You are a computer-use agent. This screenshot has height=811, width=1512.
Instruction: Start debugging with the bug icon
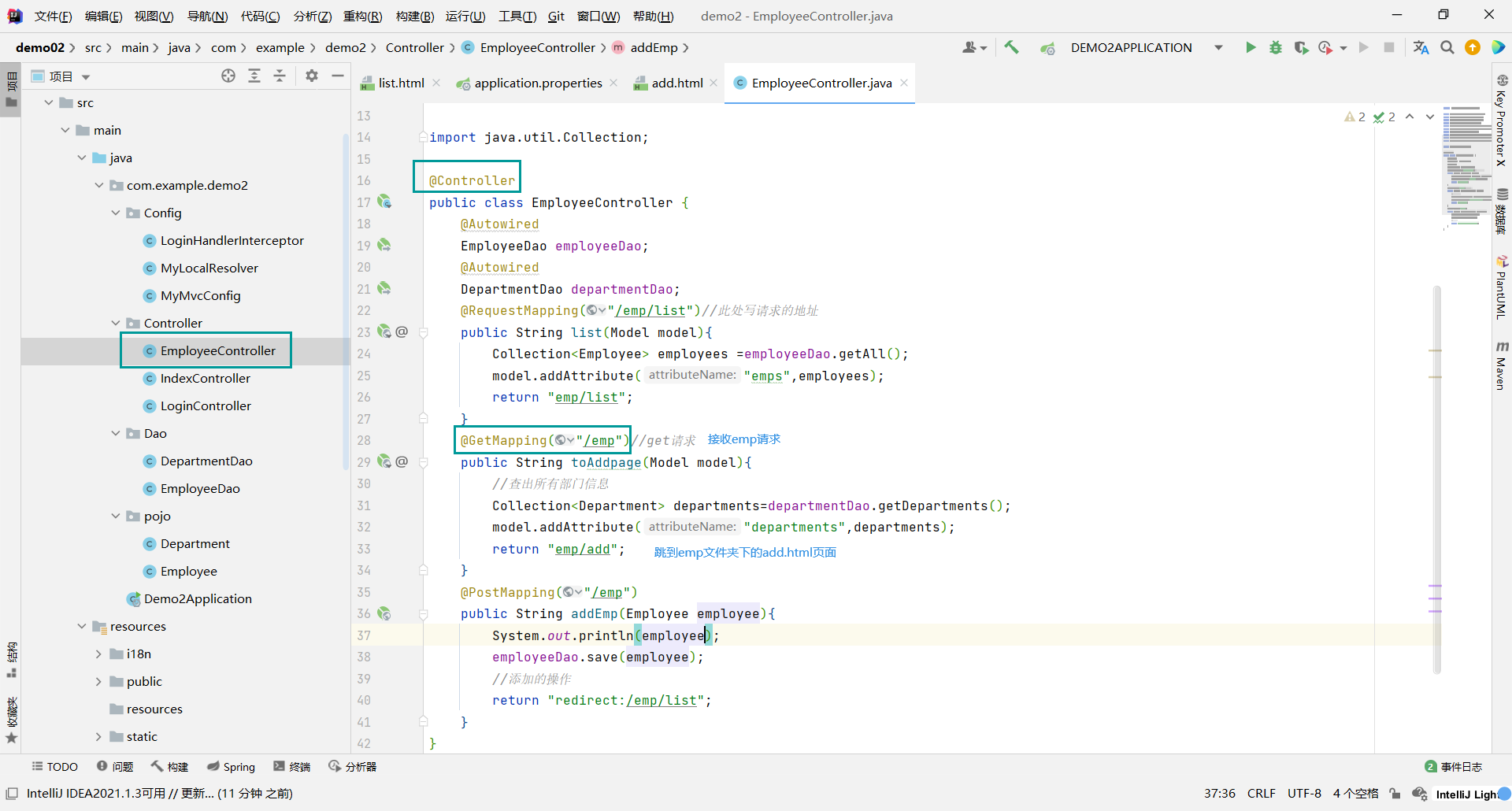tap(1276, 47)
